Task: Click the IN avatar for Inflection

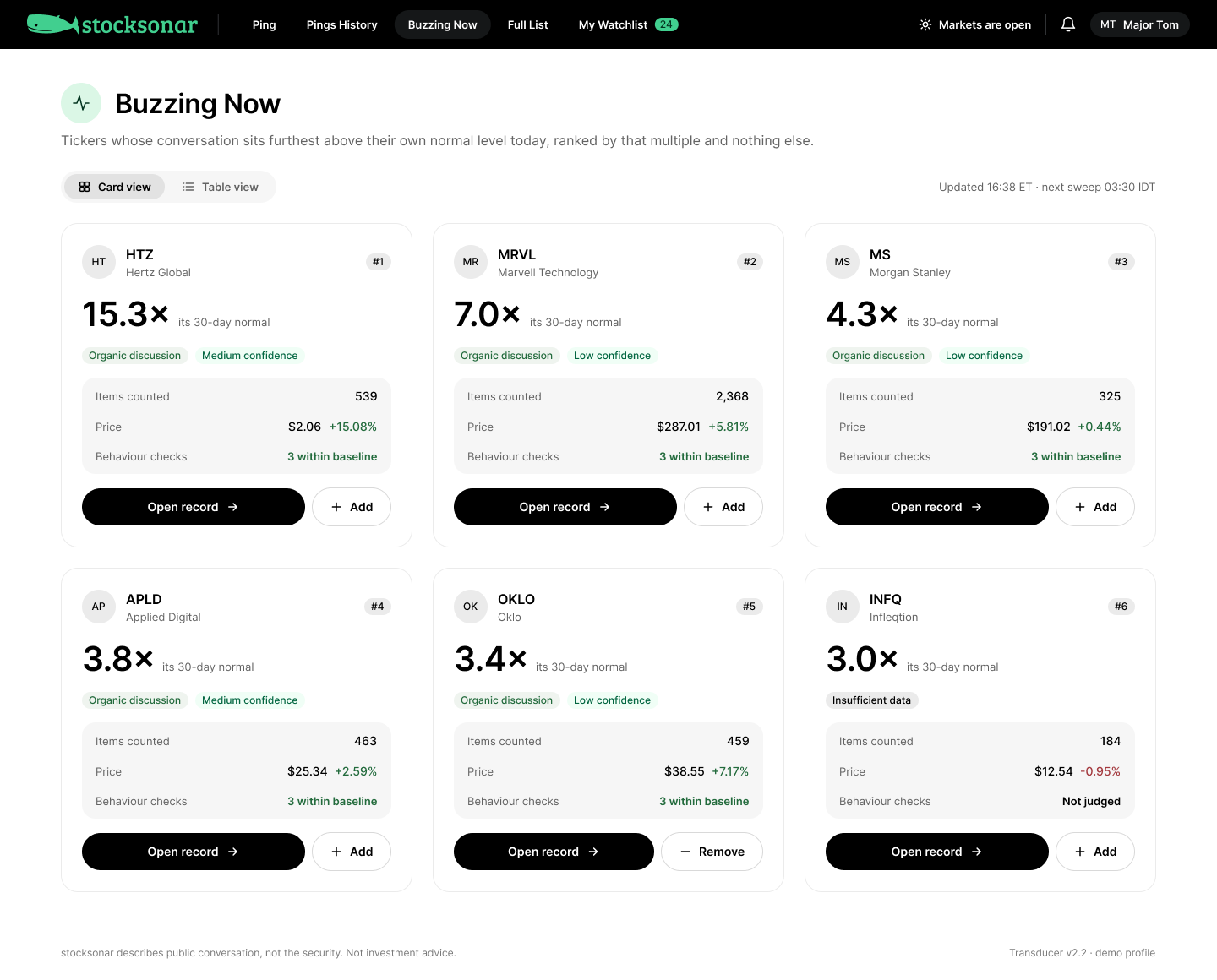Action: 843,607
